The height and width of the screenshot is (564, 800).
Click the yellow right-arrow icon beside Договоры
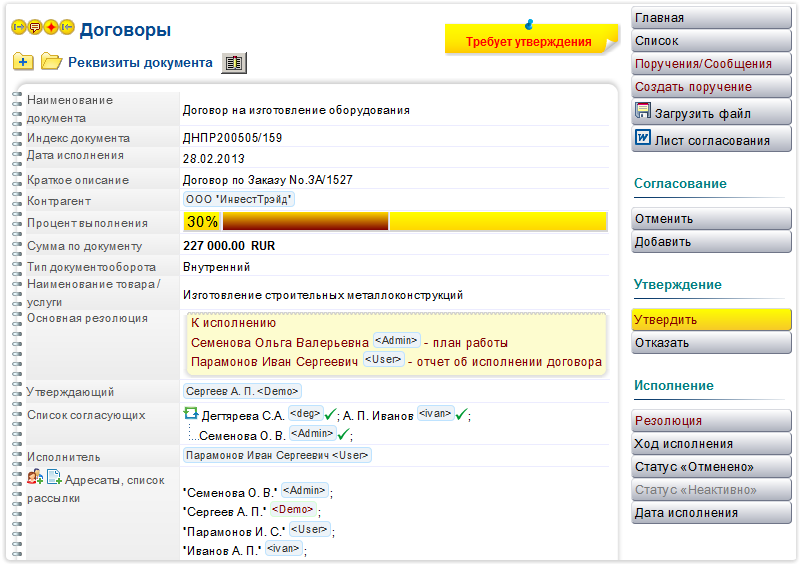19,27
